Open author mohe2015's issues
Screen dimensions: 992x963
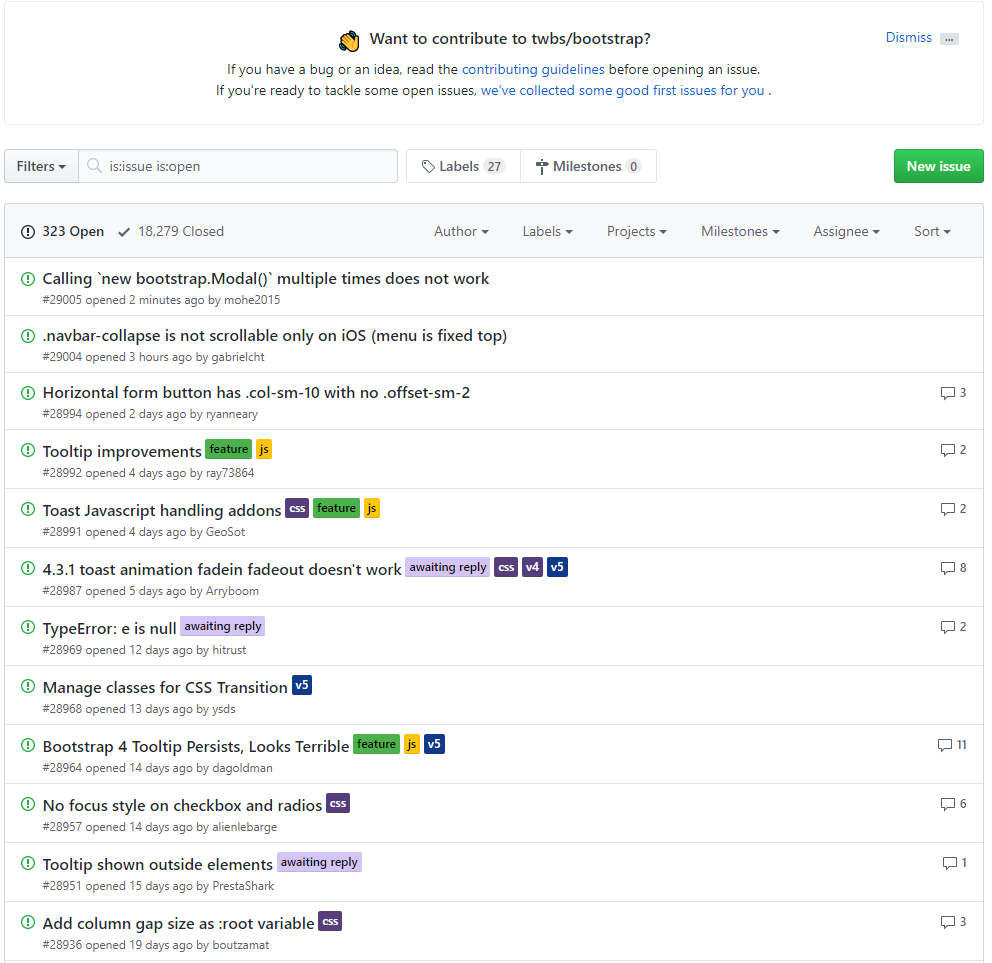(252, 300)
